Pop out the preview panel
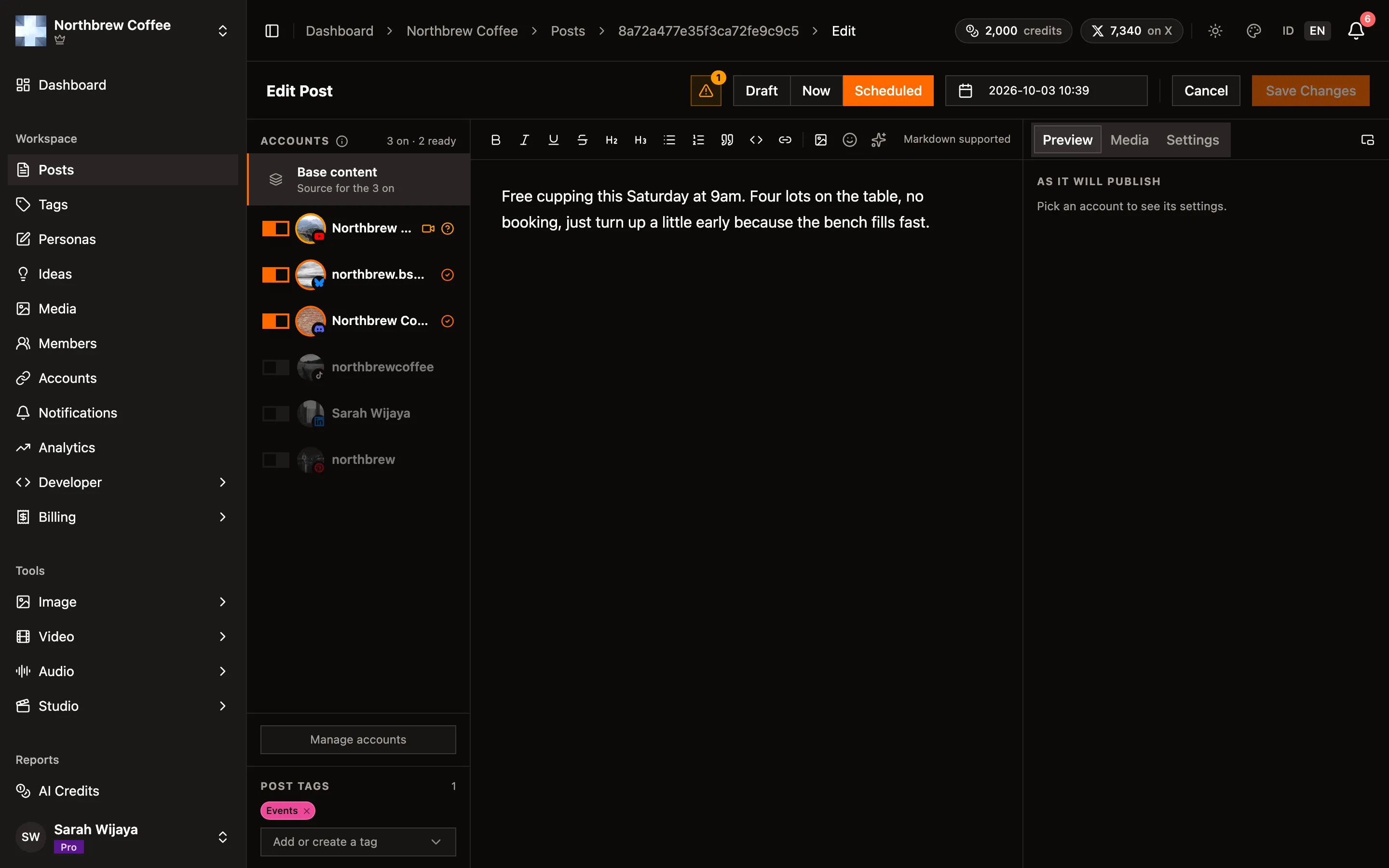The image size is (1389, 868). (1367, 140)
